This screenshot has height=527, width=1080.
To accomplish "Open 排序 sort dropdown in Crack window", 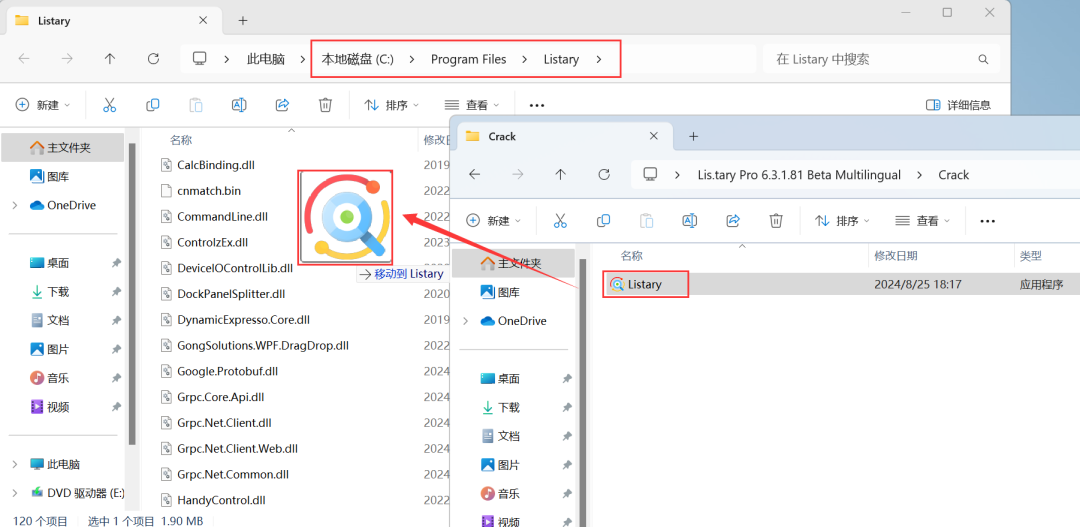I will (842, 220).
